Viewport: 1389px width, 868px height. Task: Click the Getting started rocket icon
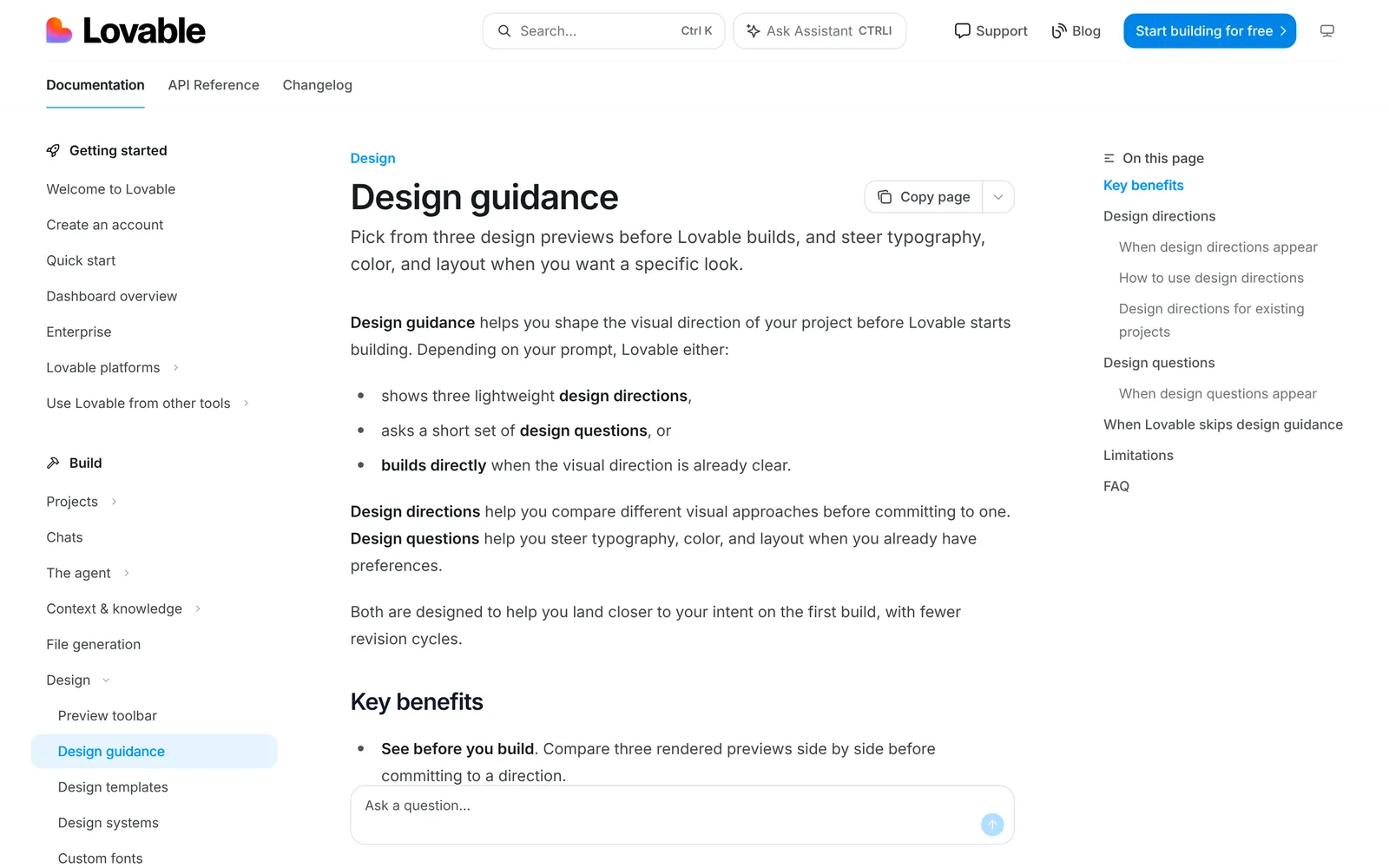(x=53, y=150)
